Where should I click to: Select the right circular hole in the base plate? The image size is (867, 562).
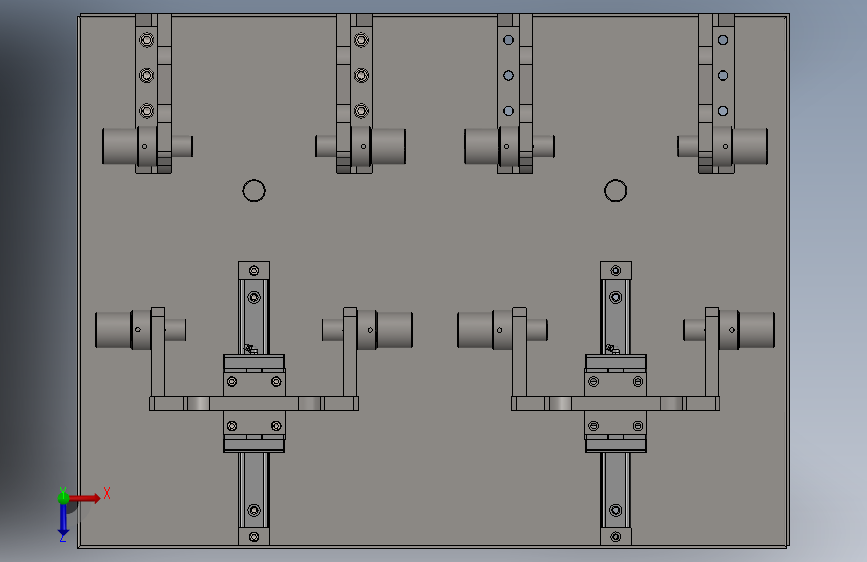(615, 191)
